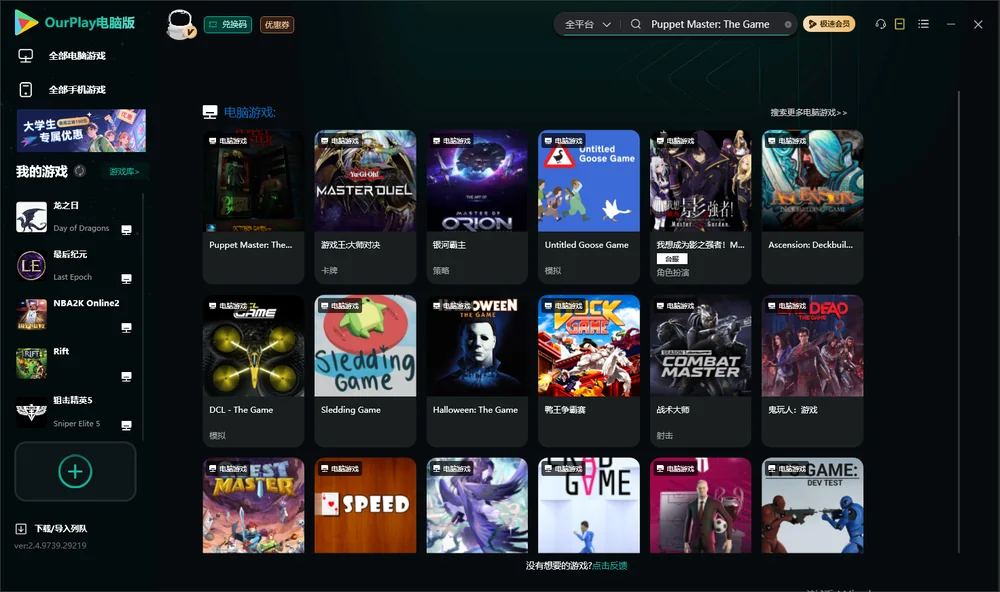Open the Untitled Goose Game card

click(589, 207)
